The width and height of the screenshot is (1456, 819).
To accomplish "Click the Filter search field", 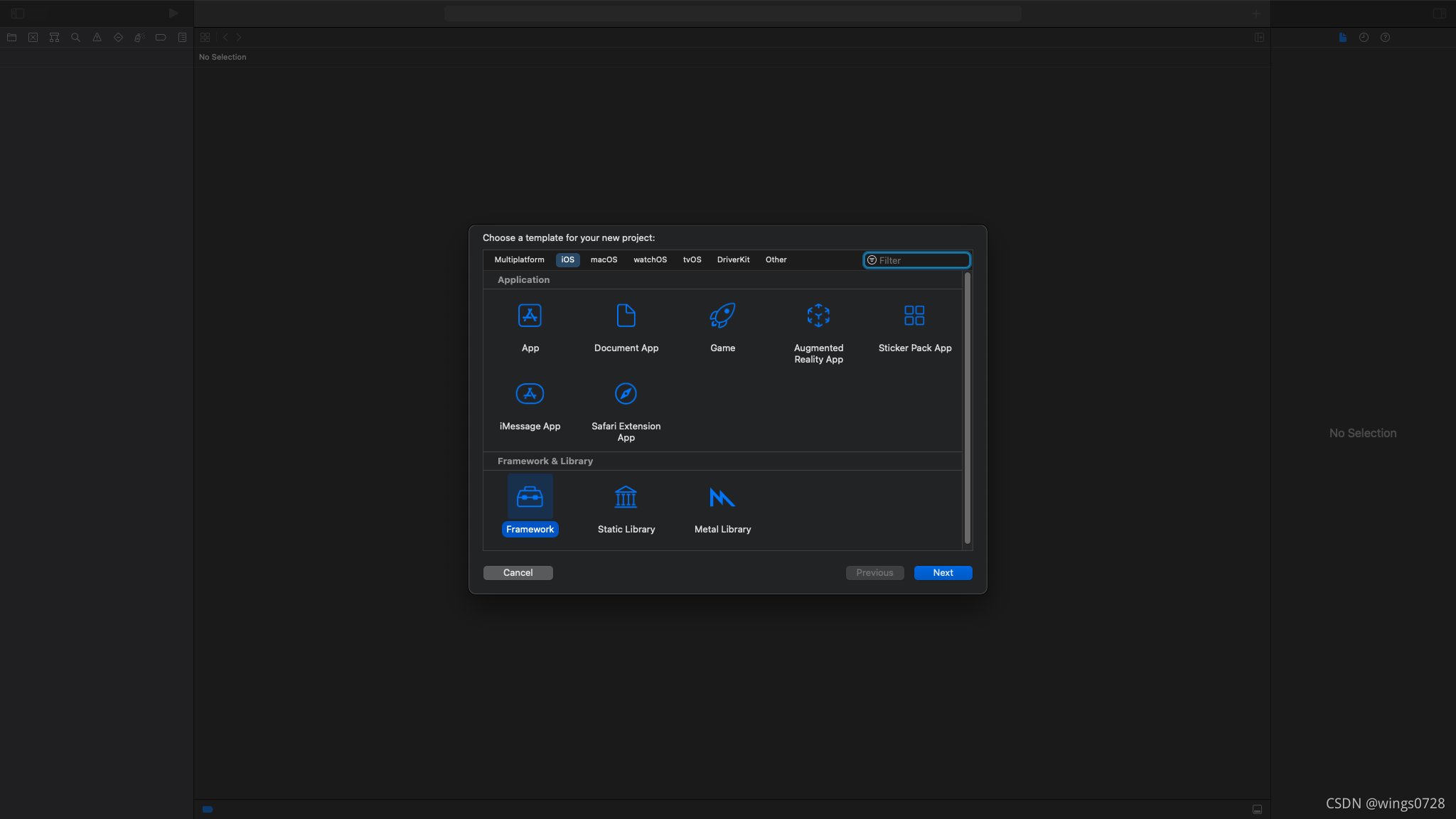I will click(x=917, y=260).
